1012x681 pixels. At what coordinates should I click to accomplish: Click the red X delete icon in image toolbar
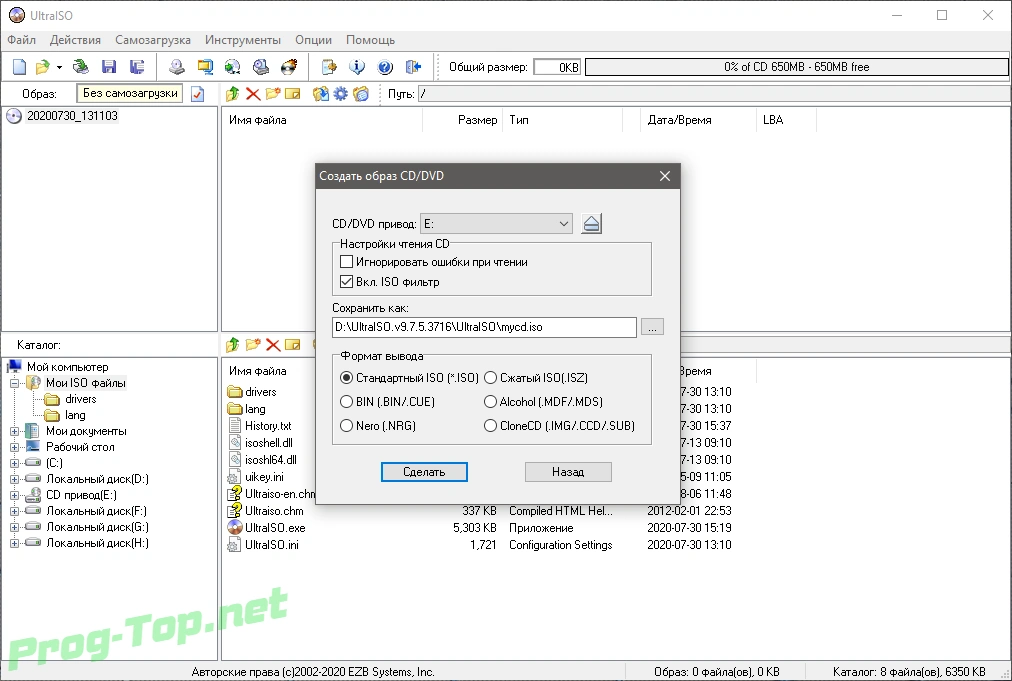(253, 94)
